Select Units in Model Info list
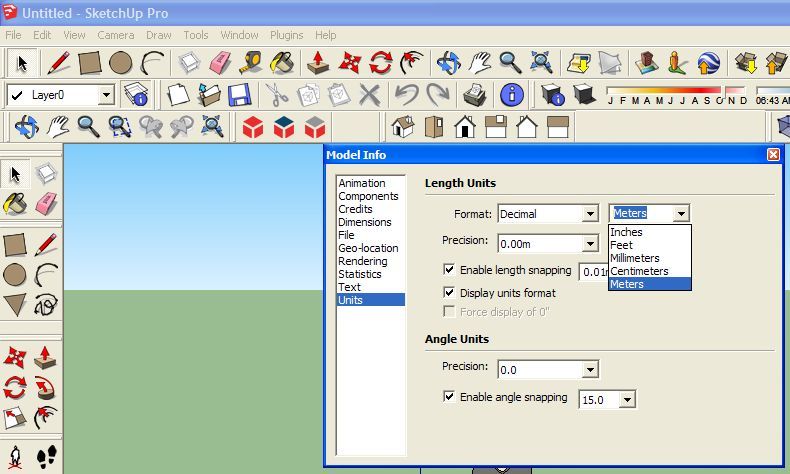Image resolution: width=790 pixels, height=474 pixels. (370, 300)
